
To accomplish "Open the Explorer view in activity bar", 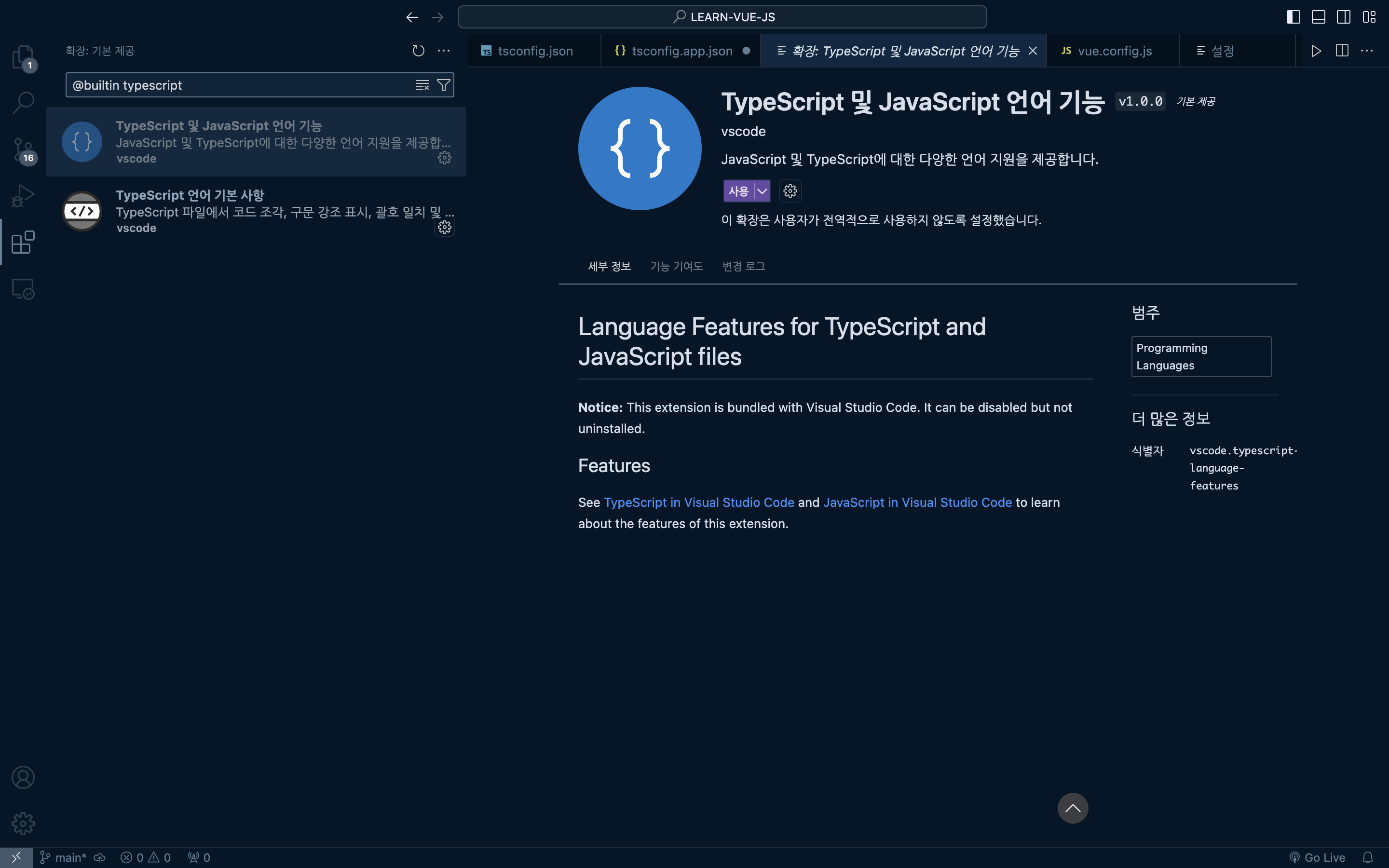I will 23,56.
